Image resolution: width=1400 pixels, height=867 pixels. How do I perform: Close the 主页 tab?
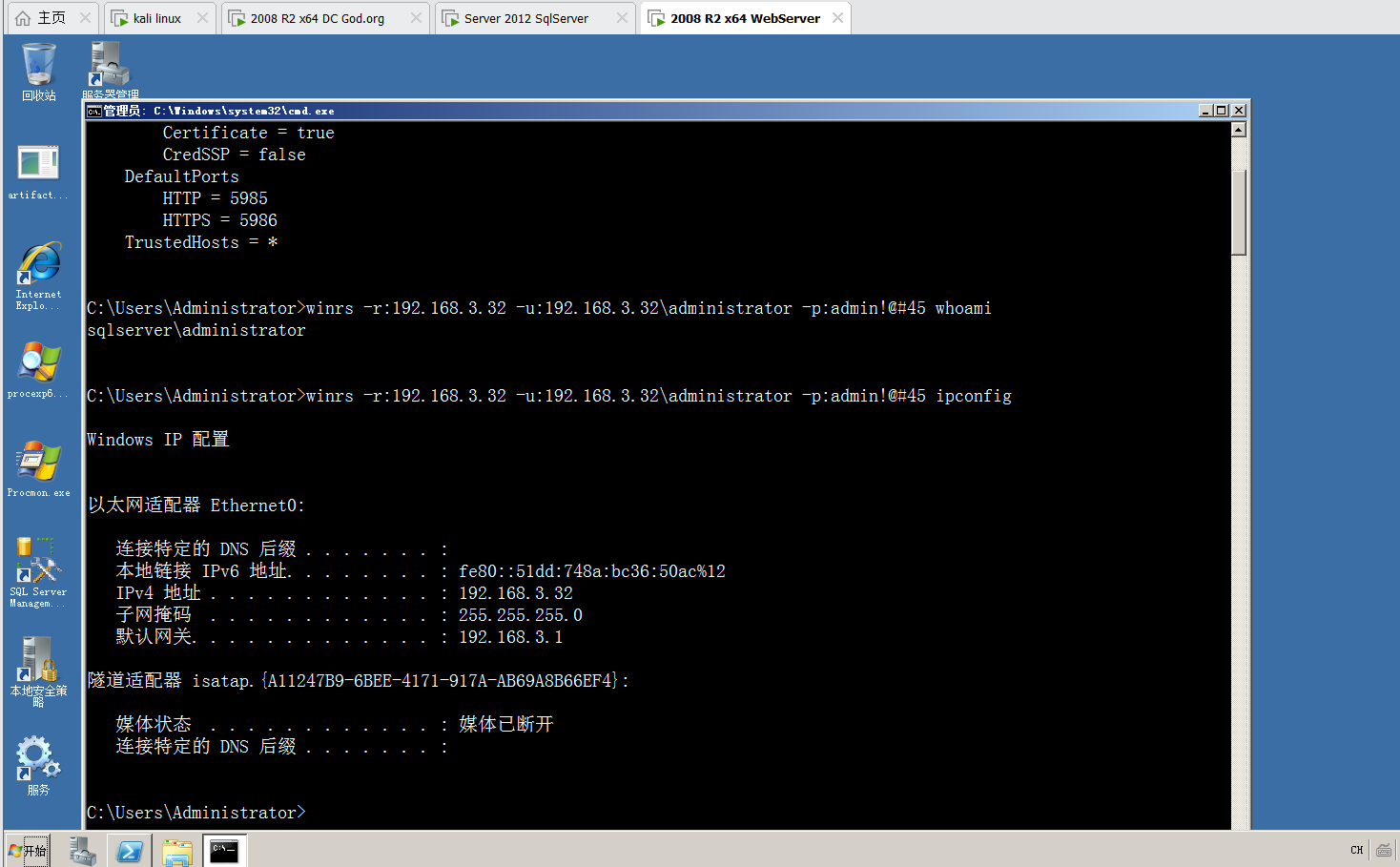pyautogui.click(x=86, y=18)
